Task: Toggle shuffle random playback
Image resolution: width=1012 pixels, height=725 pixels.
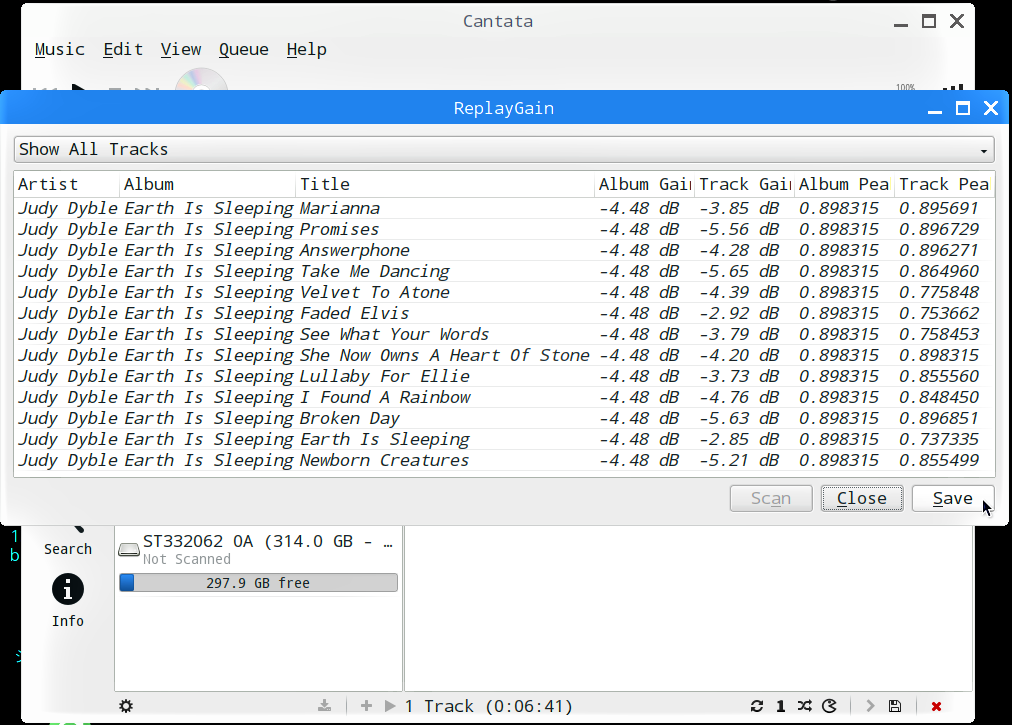Action: (x=804, y=706)
